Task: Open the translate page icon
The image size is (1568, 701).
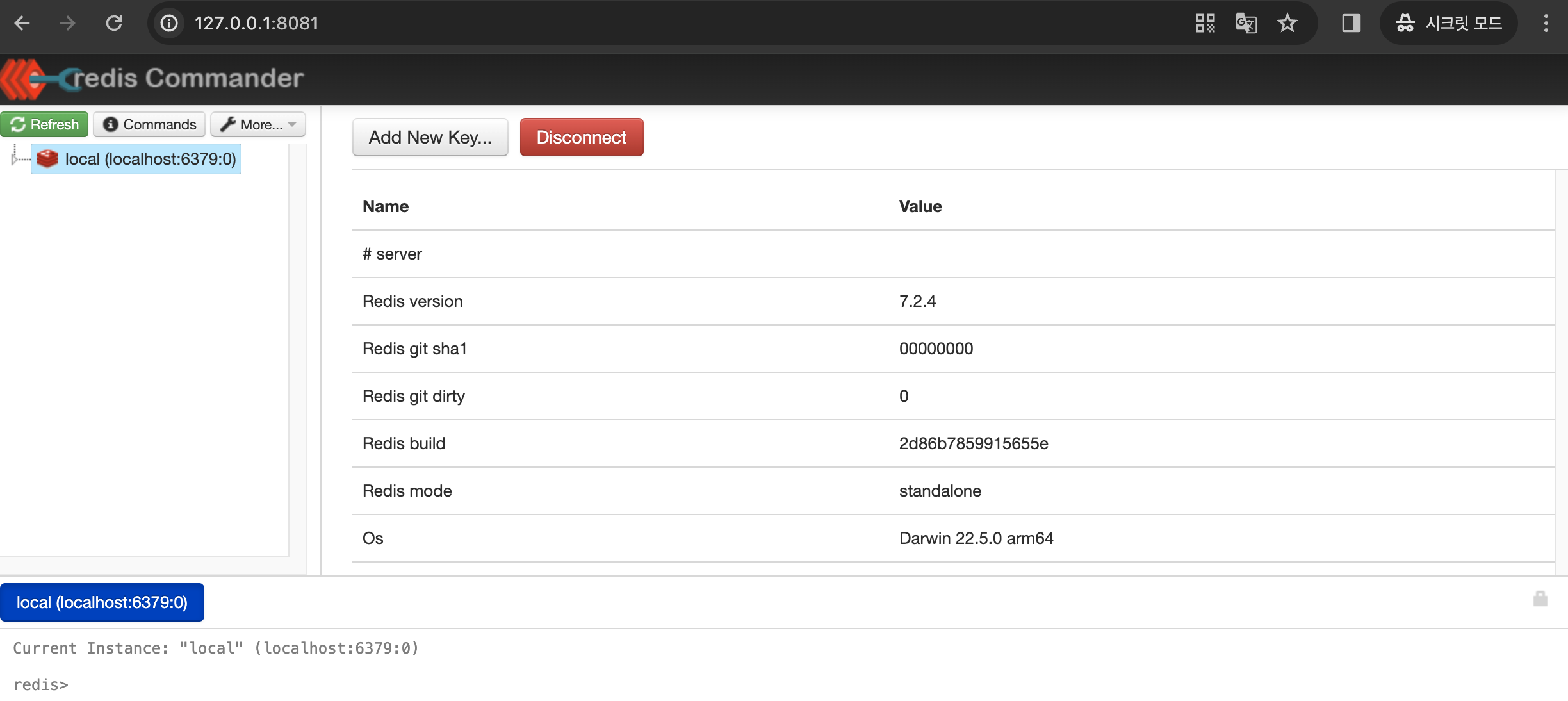Action: pos(1246,24)
